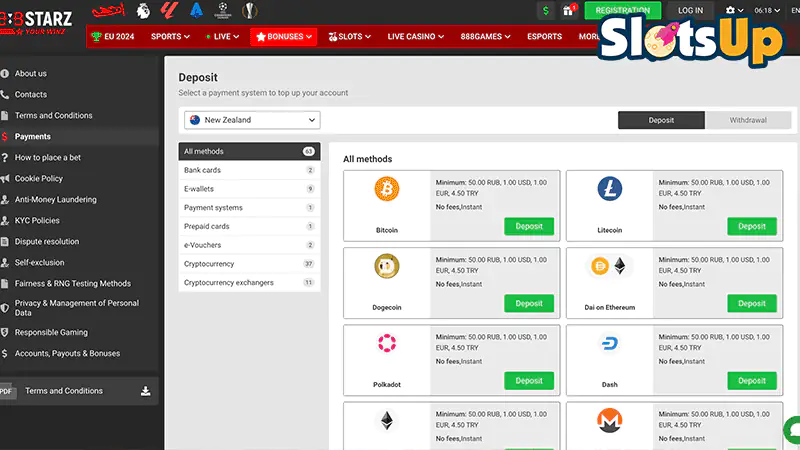
Task: Open the Europa League trophy icon
Action: (249, 10)
